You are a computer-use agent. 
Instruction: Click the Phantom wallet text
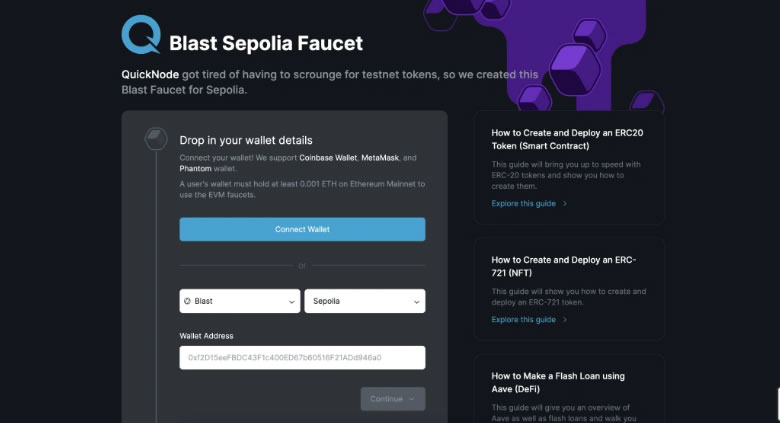point(197,169)
